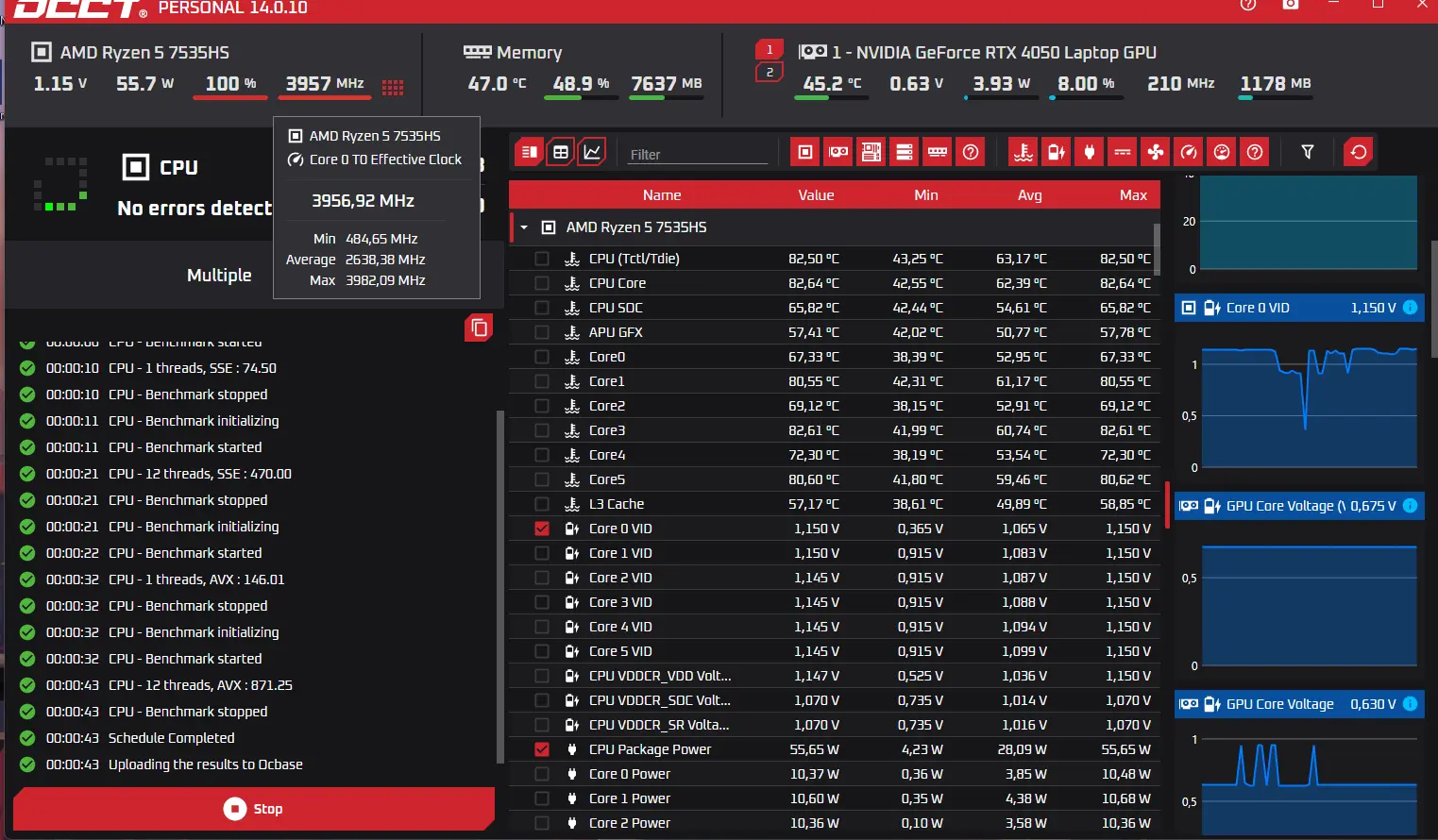Toggle the voltage sensor type filter
This screenshot has width=1438, height=840.
1057,152
